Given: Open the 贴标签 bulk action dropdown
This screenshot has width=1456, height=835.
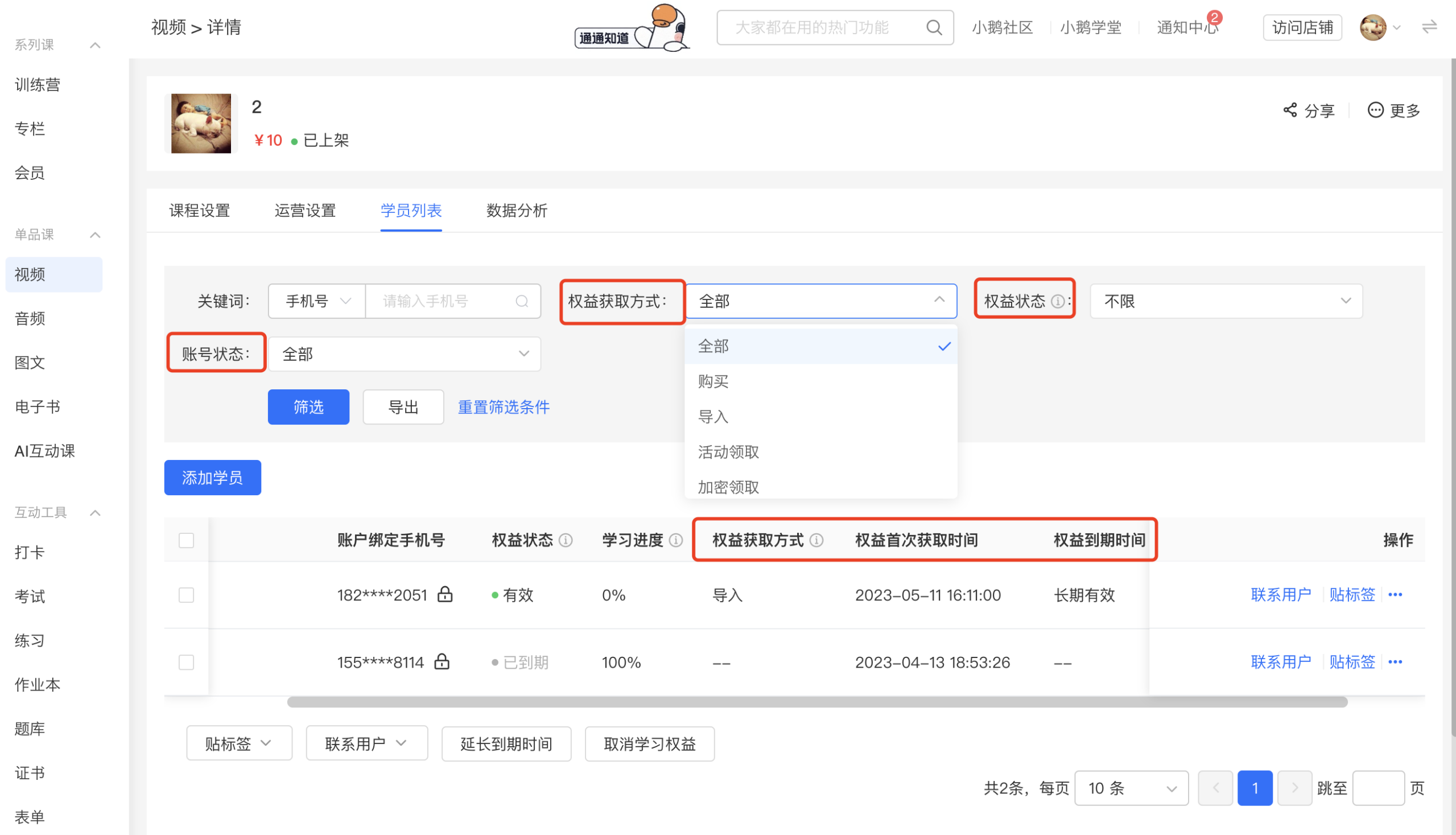Looking at the screenshot, I should tap(239, 743).
